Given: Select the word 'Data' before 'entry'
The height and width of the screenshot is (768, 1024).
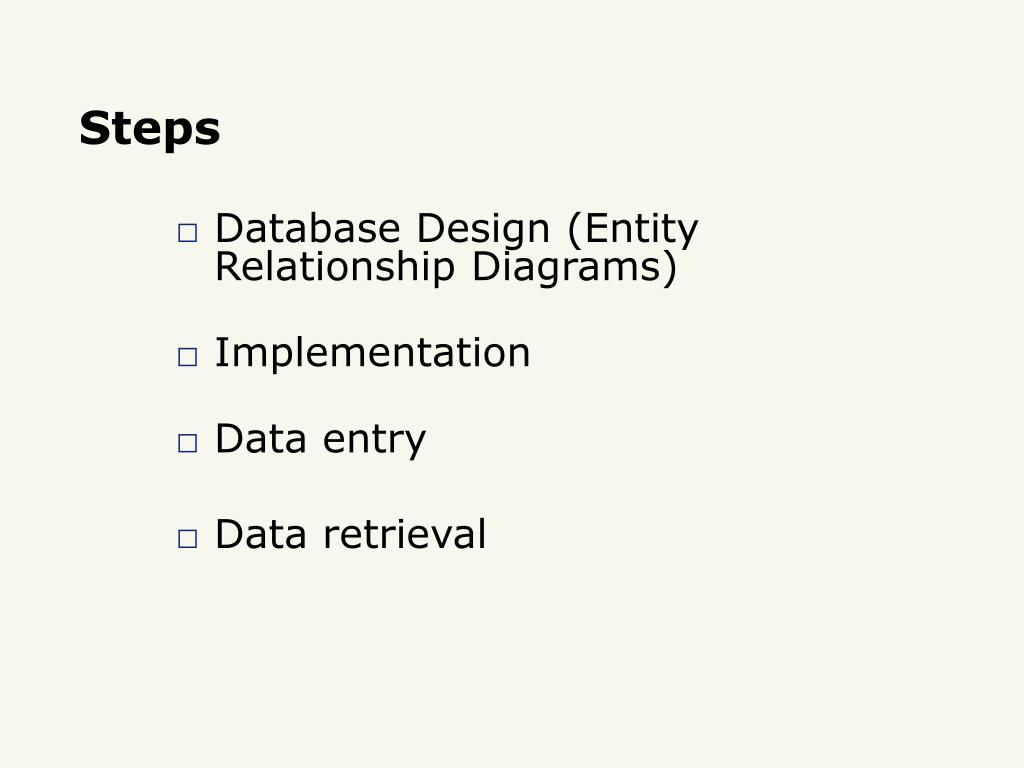Looking at the screenshot, I should tap(261, 439).
